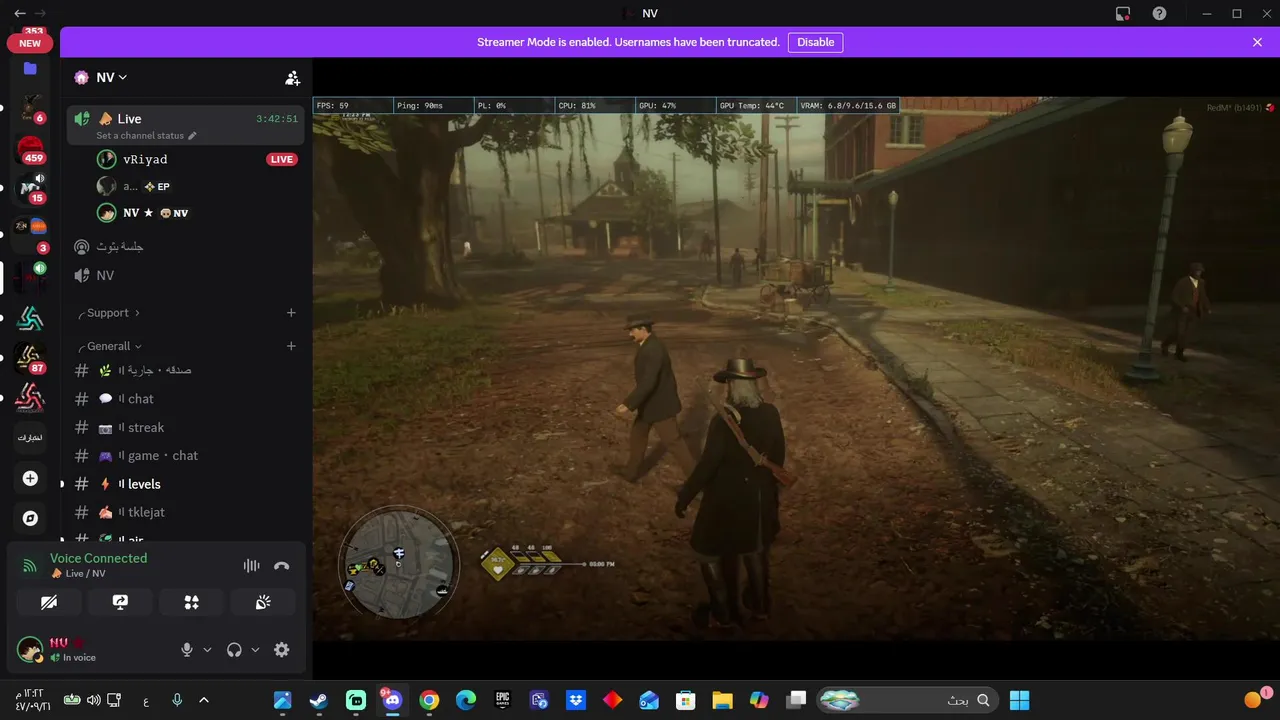Open headphone output options chevron
Image resolution: width=1280 pixels, height=720 pixels.
pyautogui.click(x=255, y=650)
